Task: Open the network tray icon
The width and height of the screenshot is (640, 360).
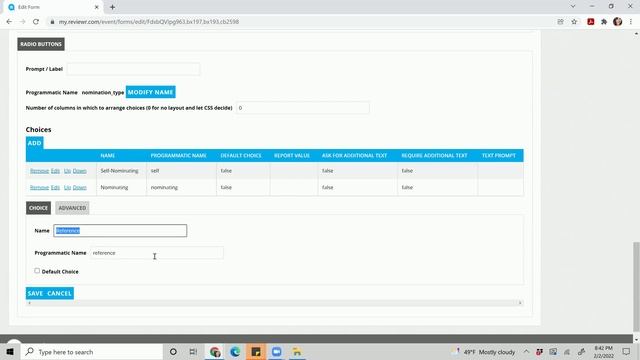Action: click(567, 351)
